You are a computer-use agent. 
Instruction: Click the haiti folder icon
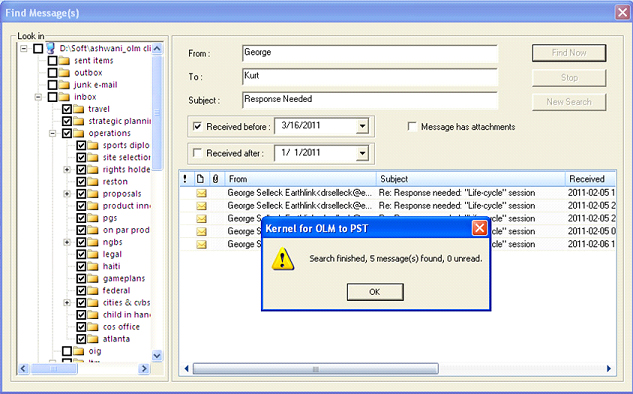pos(93,267)
